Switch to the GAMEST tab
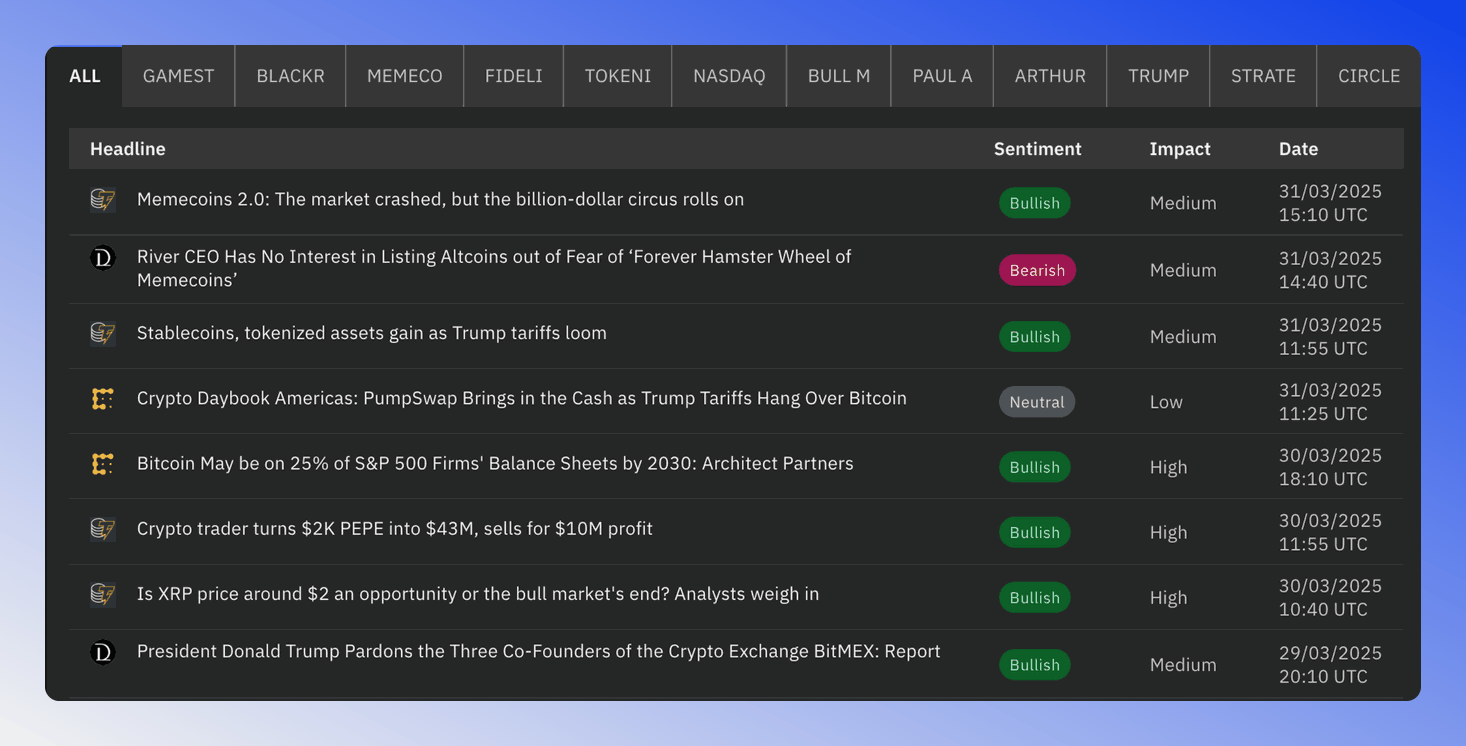1466x746 pixels. click(178, 76)
